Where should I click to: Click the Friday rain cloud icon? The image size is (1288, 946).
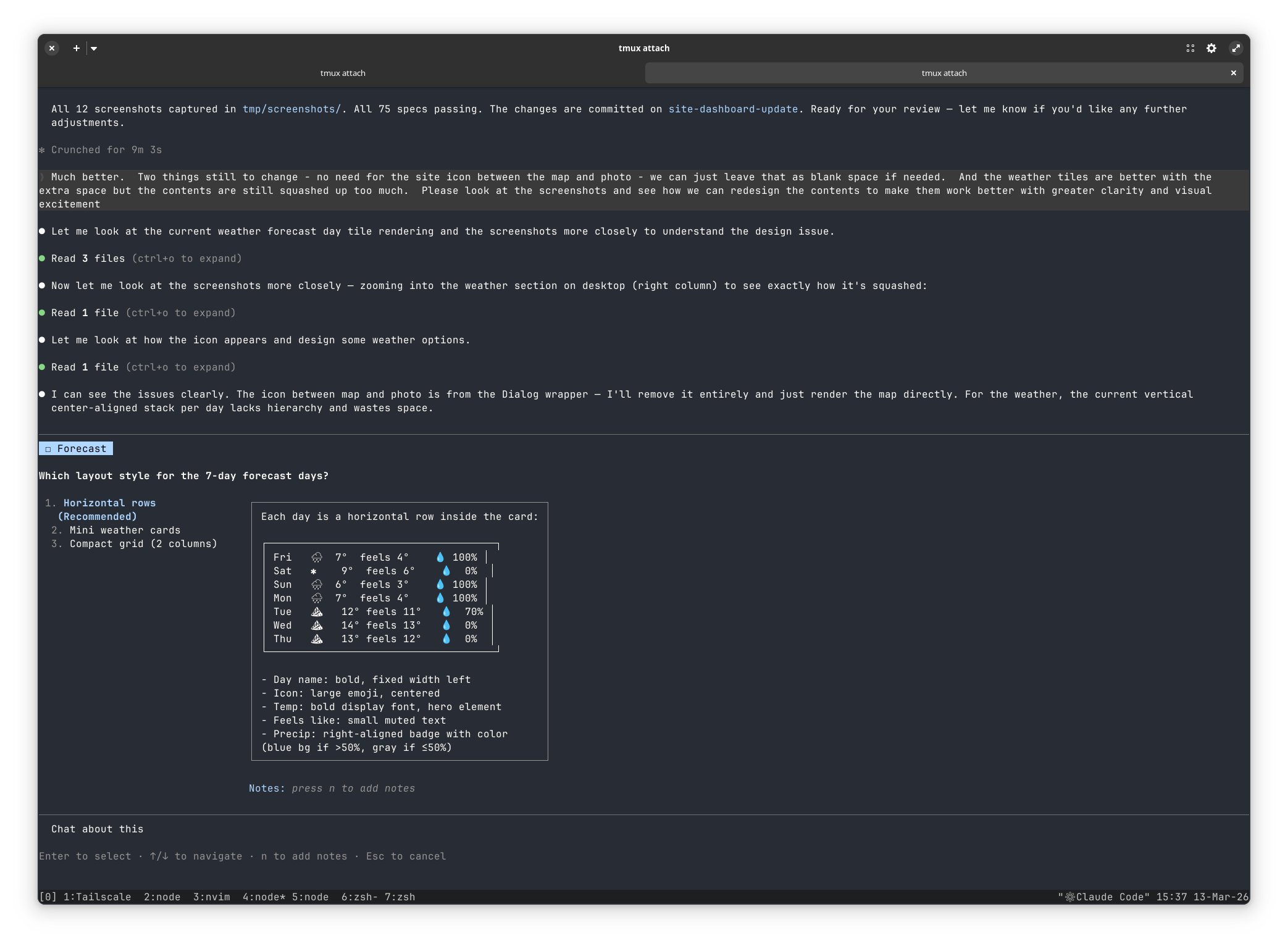tap(317, 558)
